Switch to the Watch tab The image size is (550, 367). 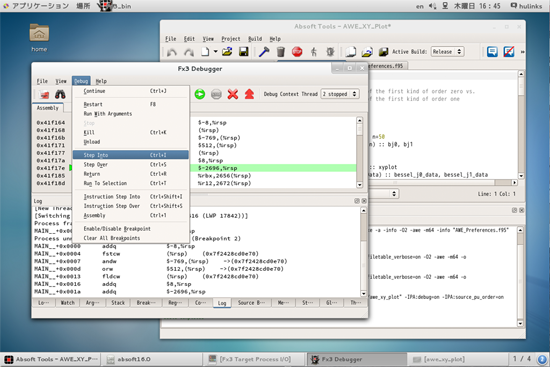point(67,303)
